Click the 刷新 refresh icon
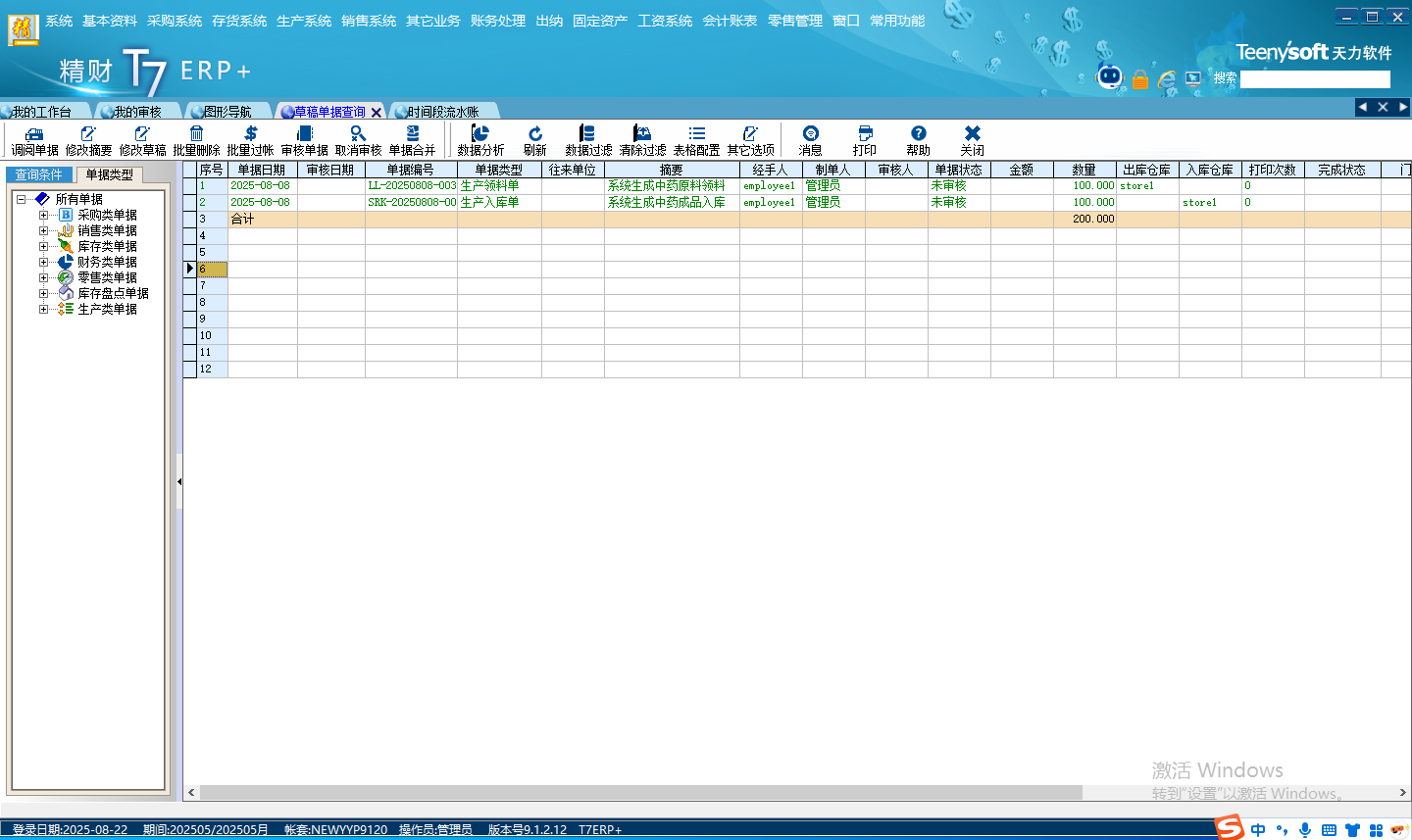This screenshot has width=1412, height=840. (534, 134)
